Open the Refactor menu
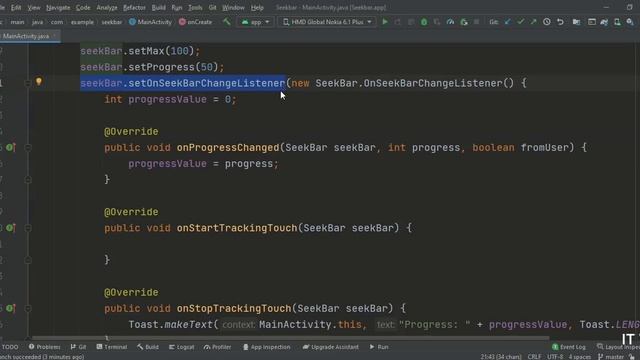 (134, 7)
